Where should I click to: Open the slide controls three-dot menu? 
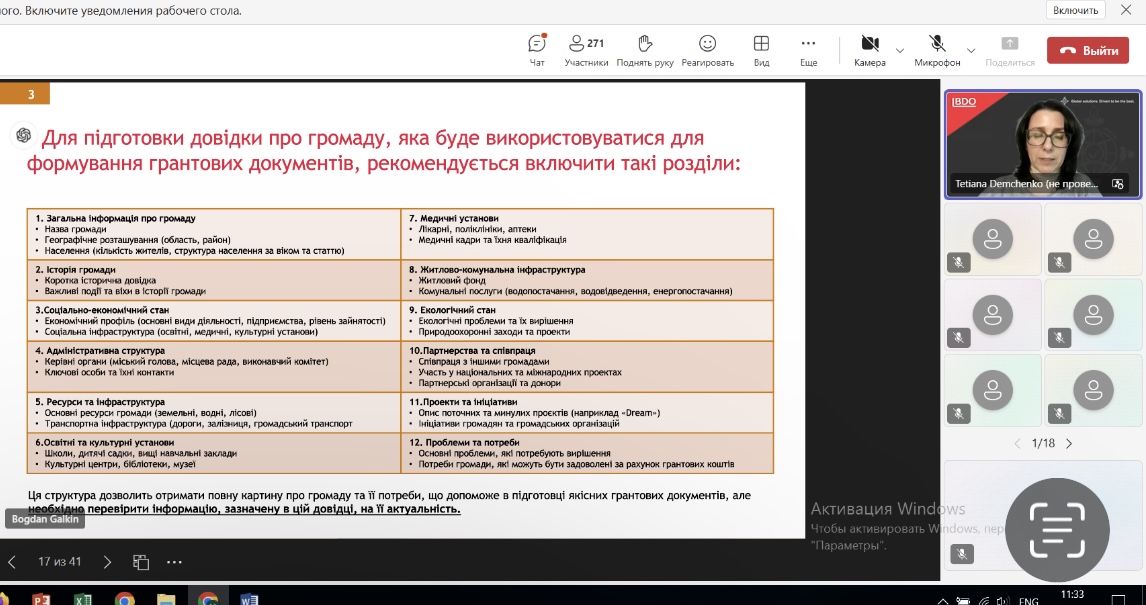click(174, 562)
